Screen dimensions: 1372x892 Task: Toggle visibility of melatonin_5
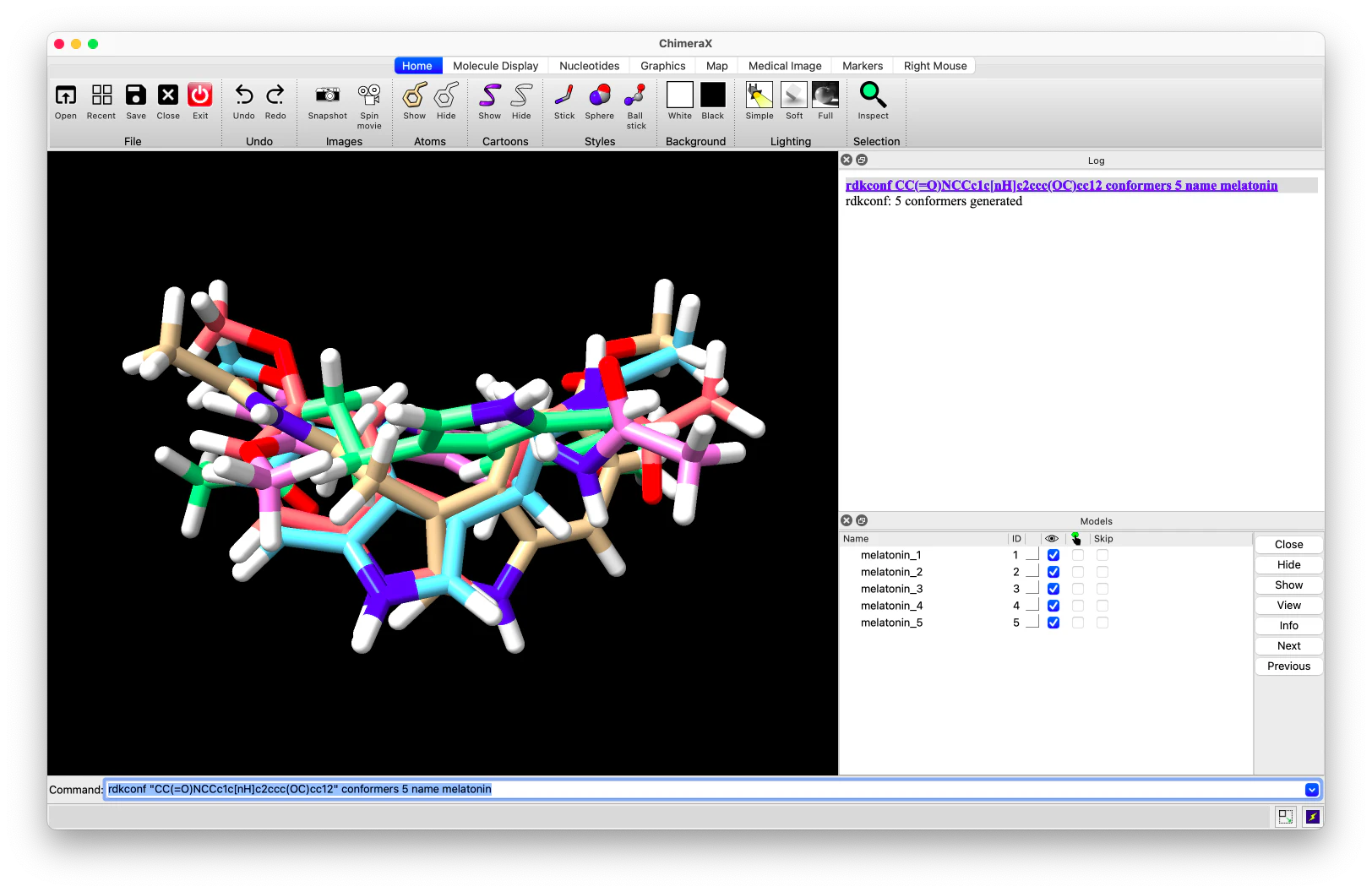click(1053, 623)
